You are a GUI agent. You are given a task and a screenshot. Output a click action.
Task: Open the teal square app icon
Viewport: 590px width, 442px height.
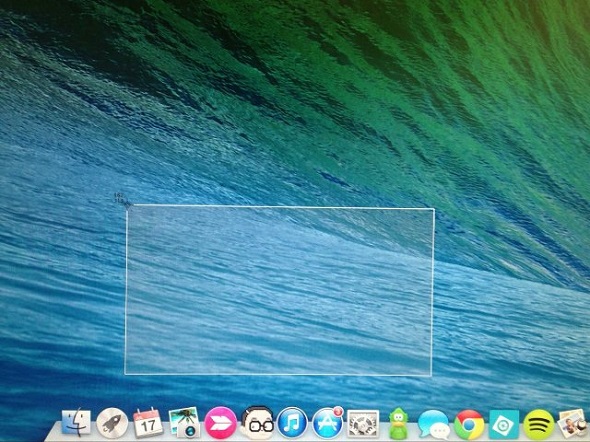point(504,424)
